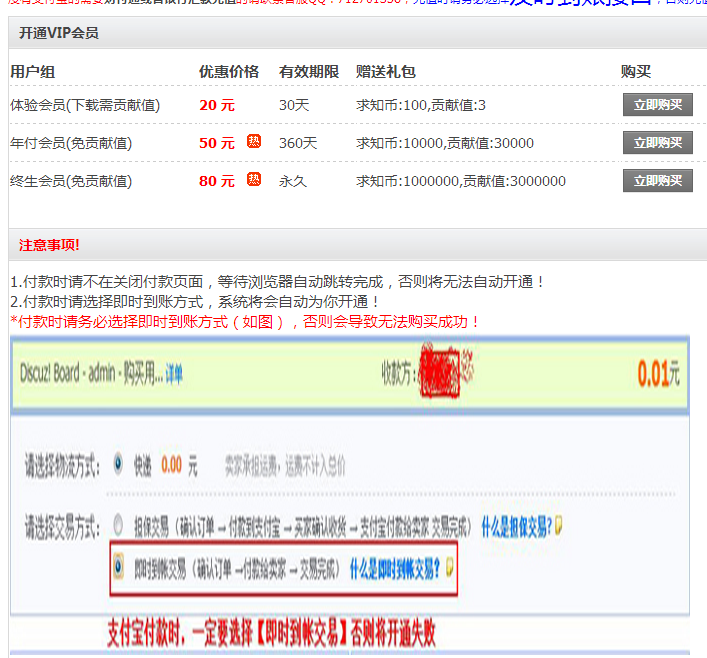Click the Discuz! Board - admin order title
The image size is (707, 658).
[92, 373]
